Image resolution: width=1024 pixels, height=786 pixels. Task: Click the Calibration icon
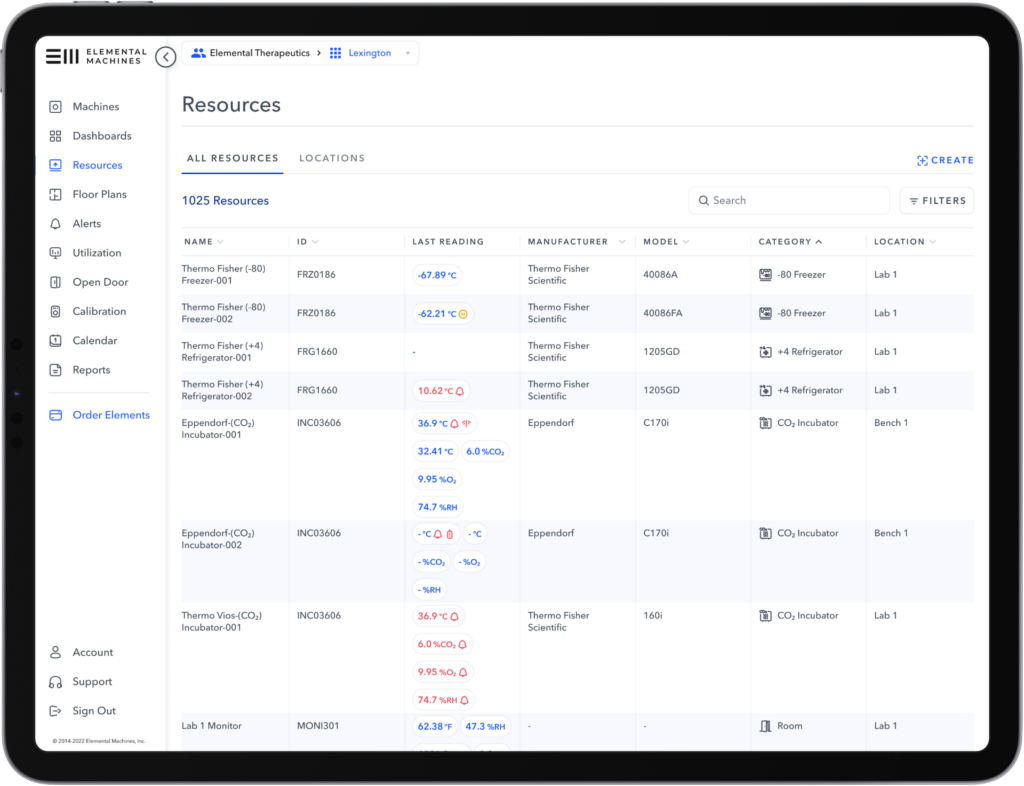(x=56, y=311)
